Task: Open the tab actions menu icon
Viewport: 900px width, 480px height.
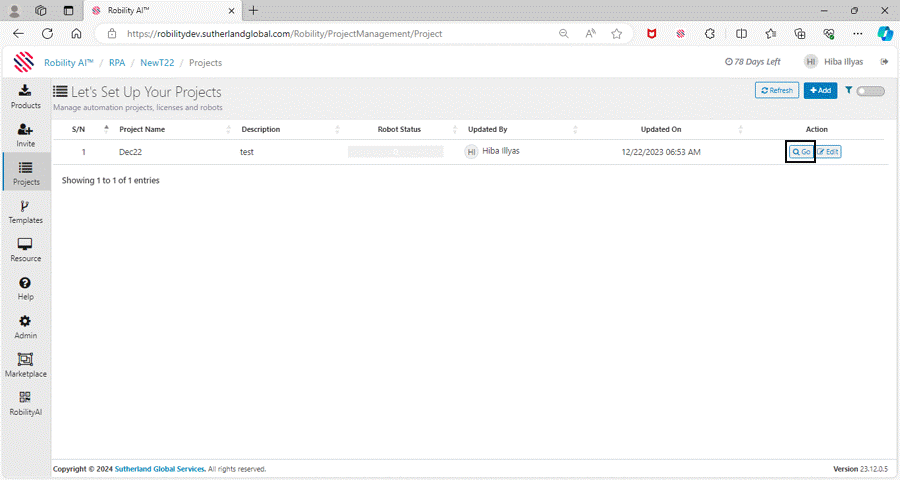Action: [68, 10]
